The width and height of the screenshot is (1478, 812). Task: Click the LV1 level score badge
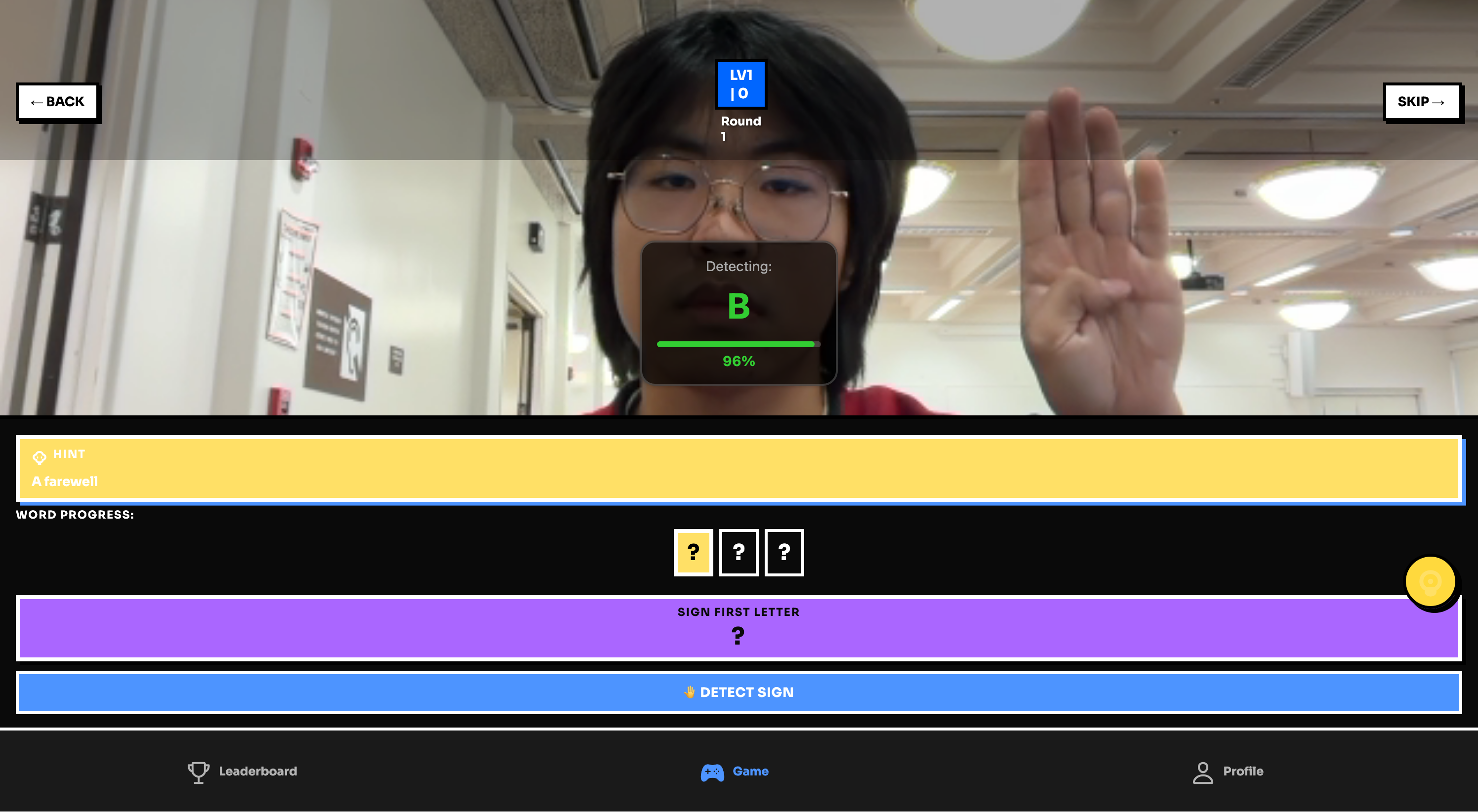point(740,84)
